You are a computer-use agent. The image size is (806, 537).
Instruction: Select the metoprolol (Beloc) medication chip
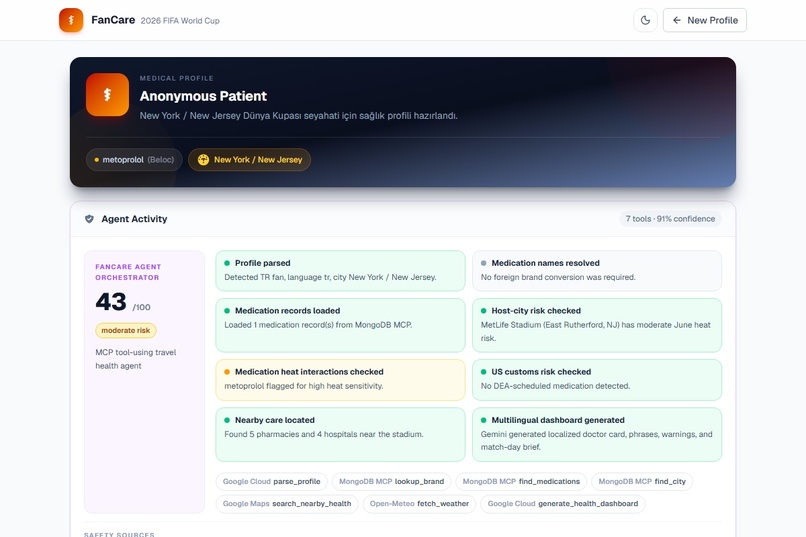[134, 160]
